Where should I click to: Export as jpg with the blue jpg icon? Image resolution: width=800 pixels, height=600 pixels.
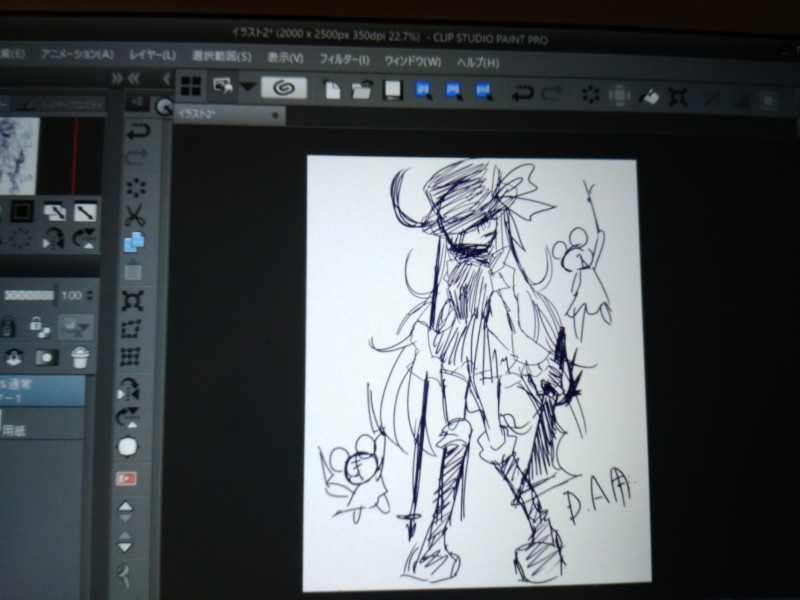click(423, 91)
